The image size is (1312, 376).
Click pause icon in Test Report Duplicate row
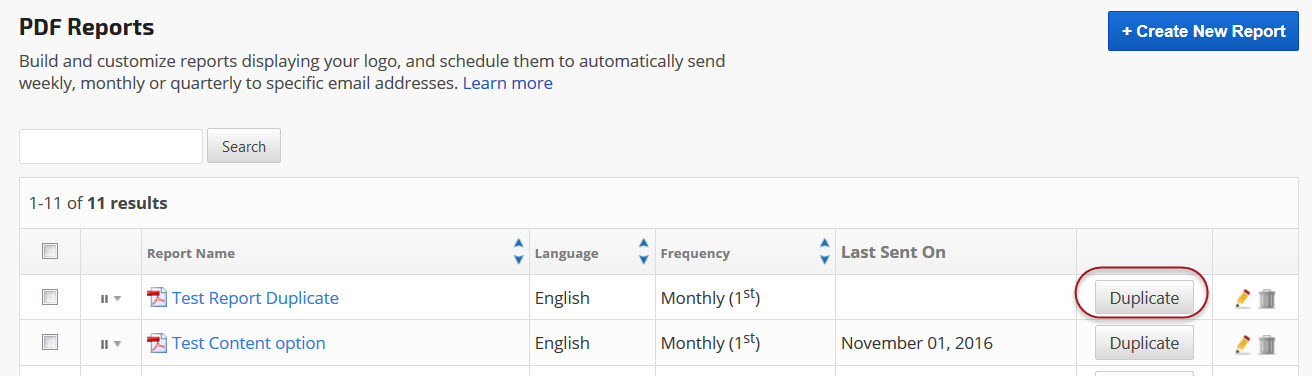[104, 298]
